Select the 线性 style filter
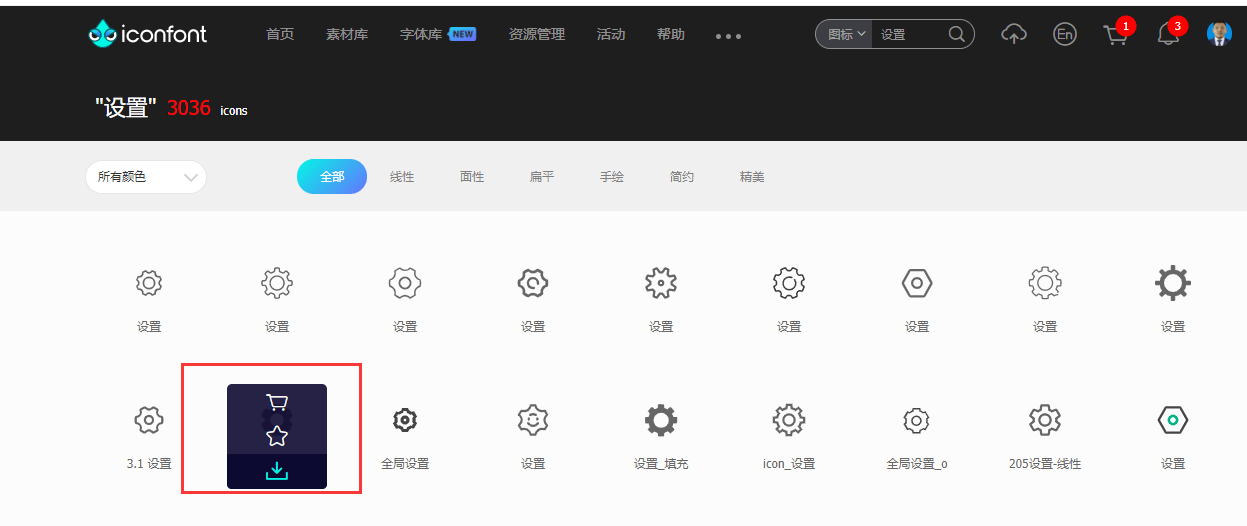This screenshot has height=526, width=1247. coord(402,177)
